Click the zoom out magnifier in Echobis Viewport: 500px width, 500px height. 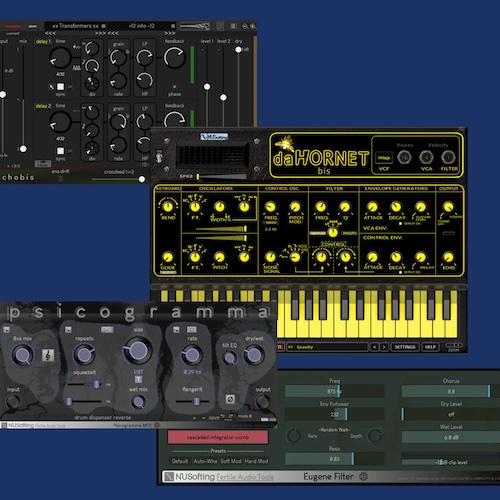point(245,26)
